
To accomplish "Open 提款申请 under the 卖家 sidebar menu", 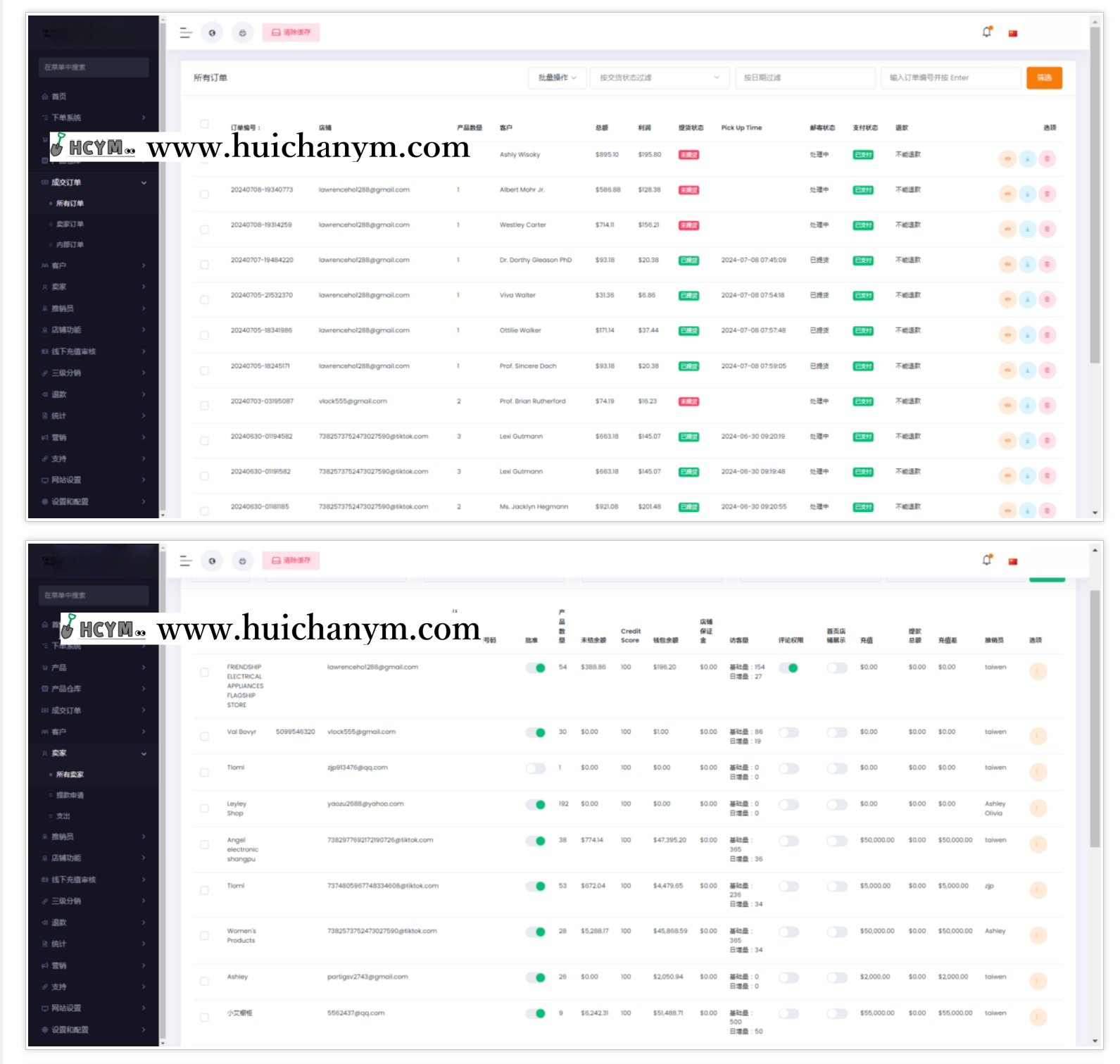I will [70, 795].
